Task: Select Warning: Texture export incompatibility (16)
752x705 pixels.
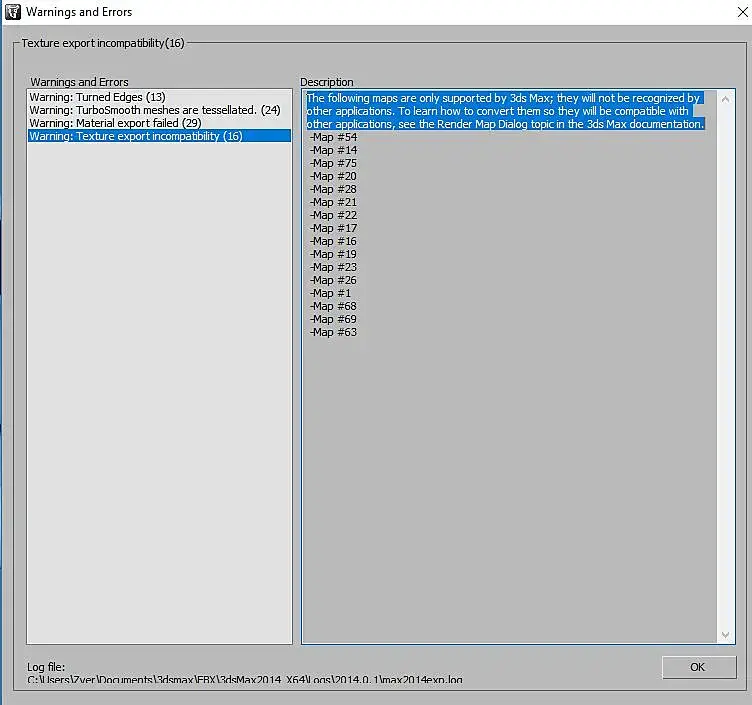Action: (159, 136)
